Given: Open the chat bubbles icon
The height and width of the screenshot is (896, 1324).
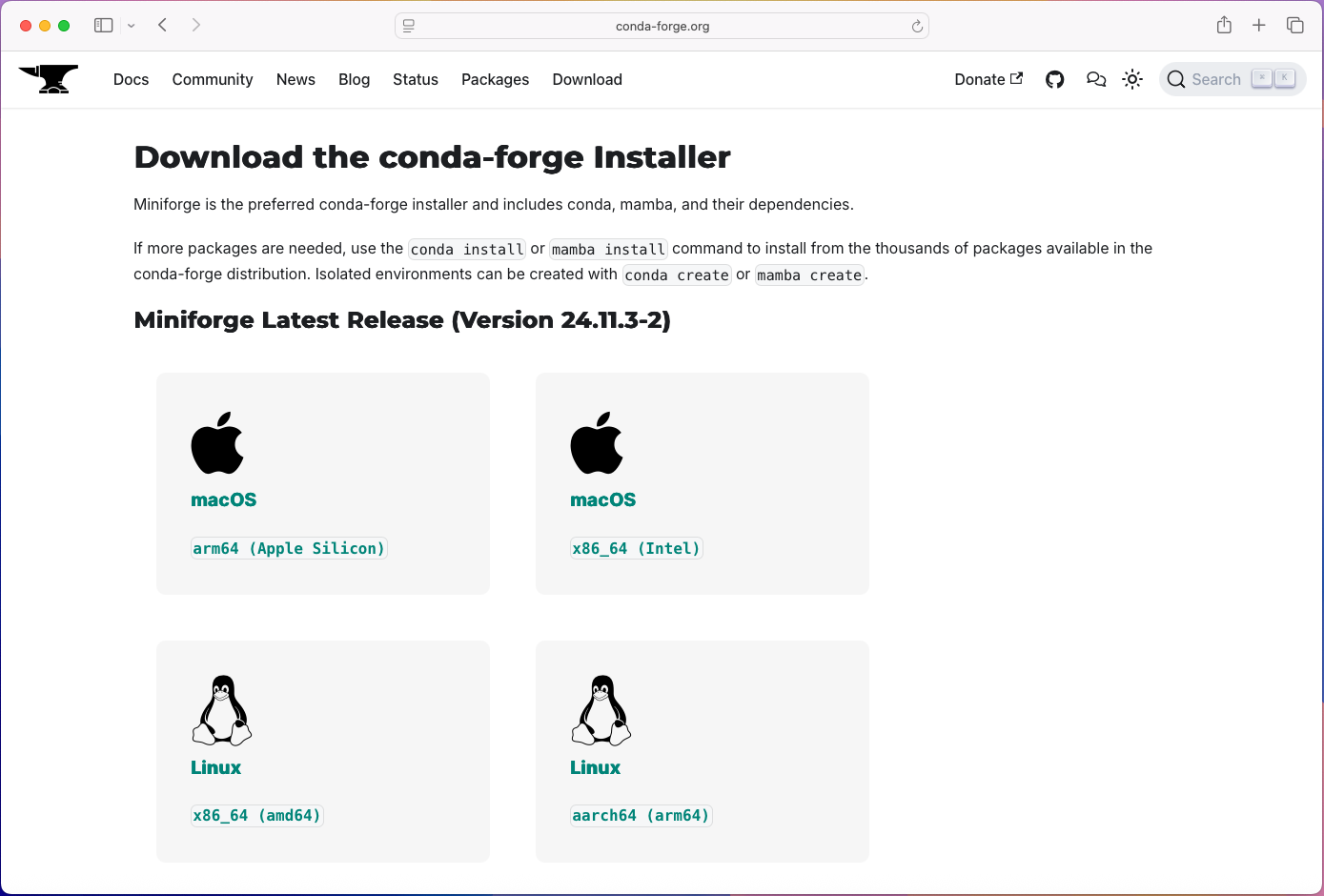Looking at the screenshot, I should (x=1096, y=80).
